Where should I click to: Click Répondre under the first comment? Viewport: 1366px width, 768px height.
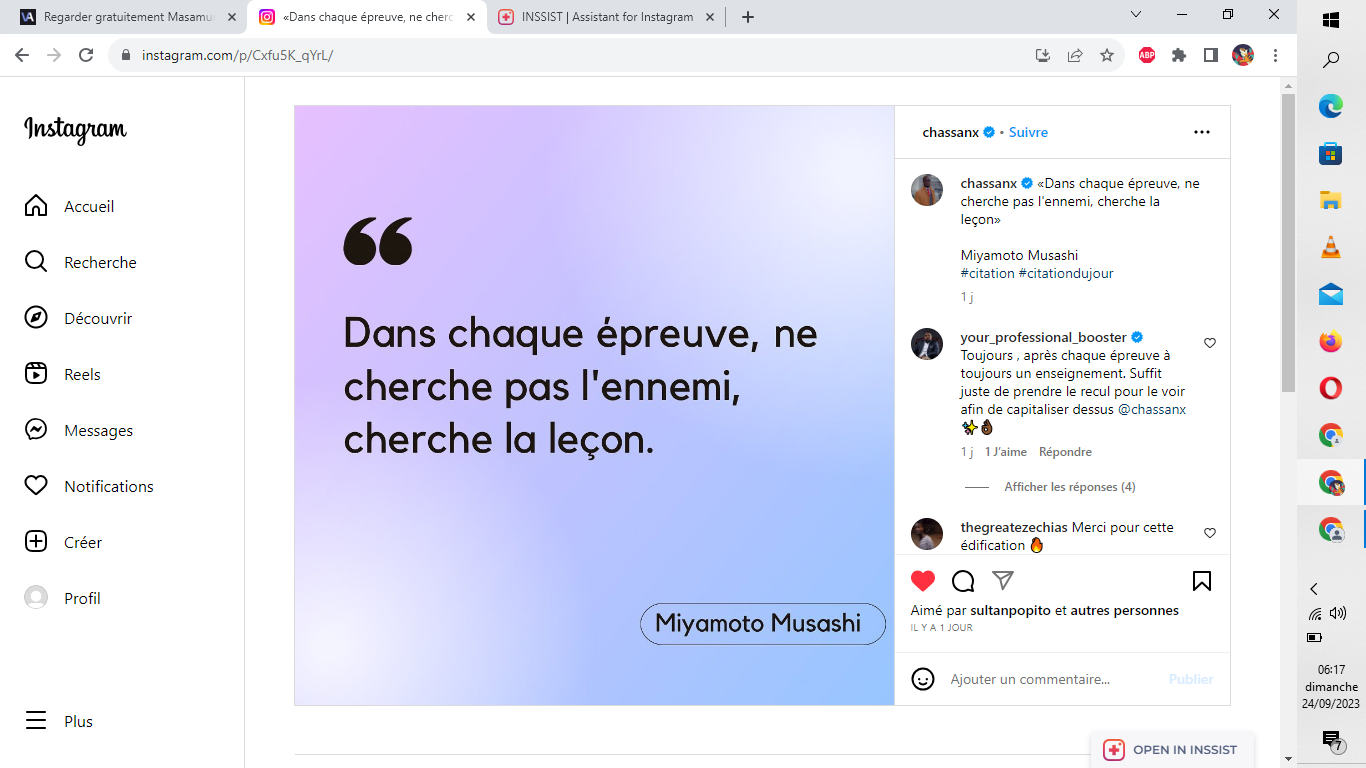1065,452
